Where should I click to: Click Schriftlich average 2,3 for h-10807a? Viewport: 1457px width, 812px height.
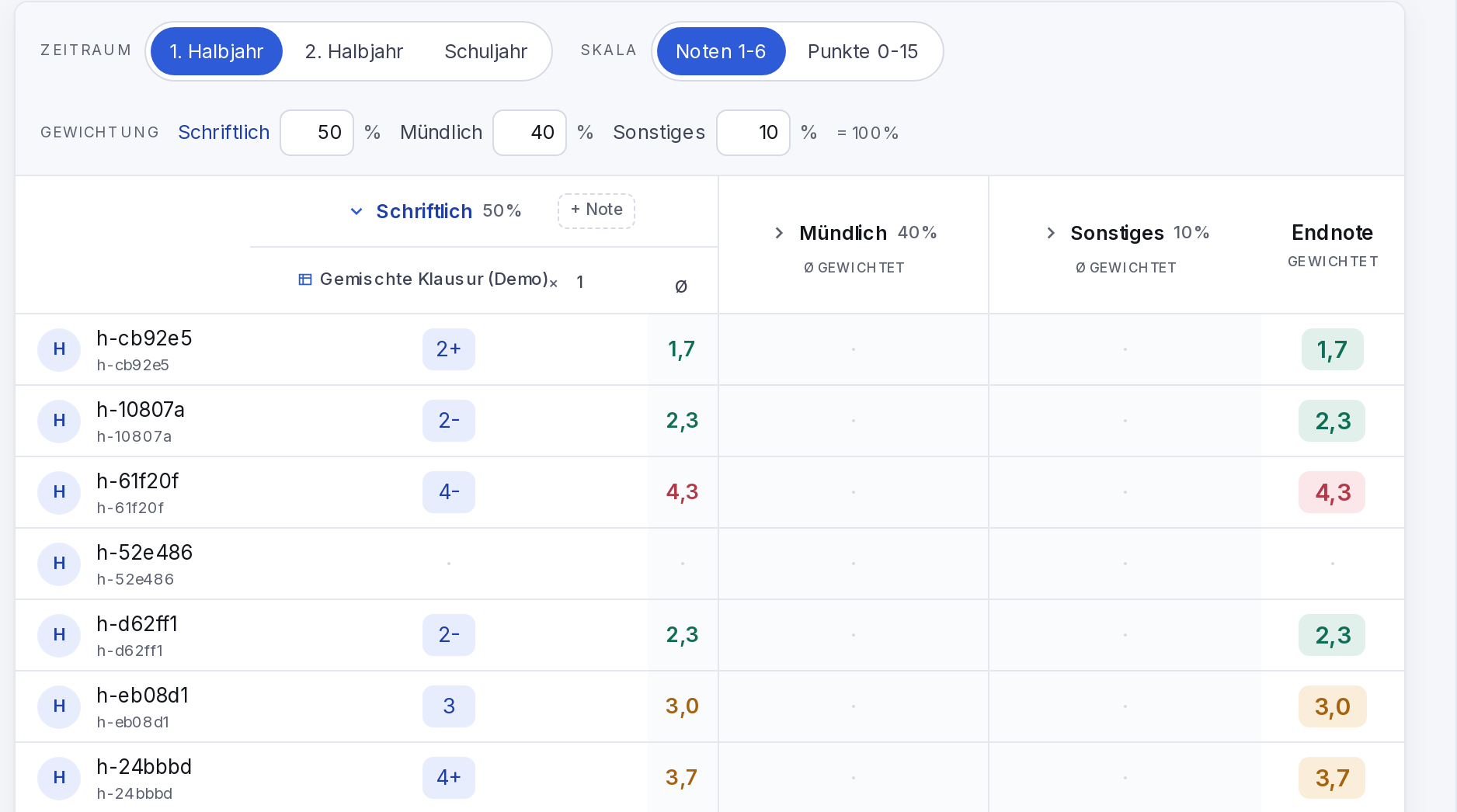(683, 421)
